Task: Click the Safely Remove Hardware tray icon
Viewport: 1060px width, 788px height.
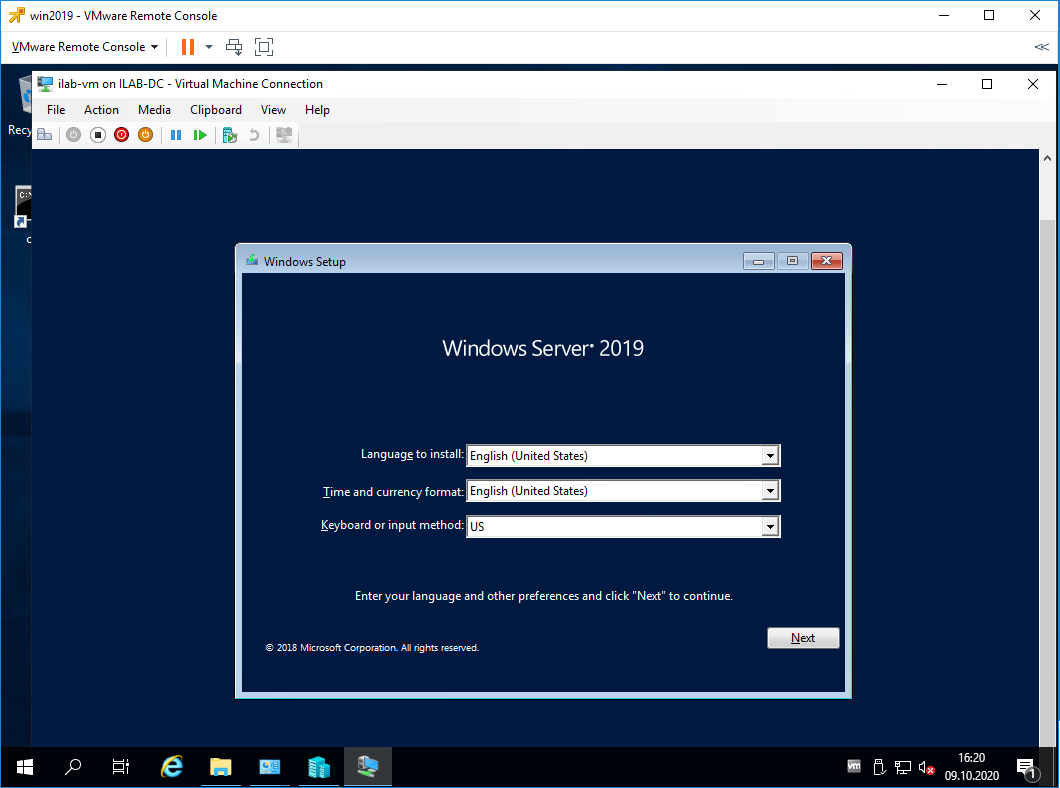Action: (x=879, y=767)
